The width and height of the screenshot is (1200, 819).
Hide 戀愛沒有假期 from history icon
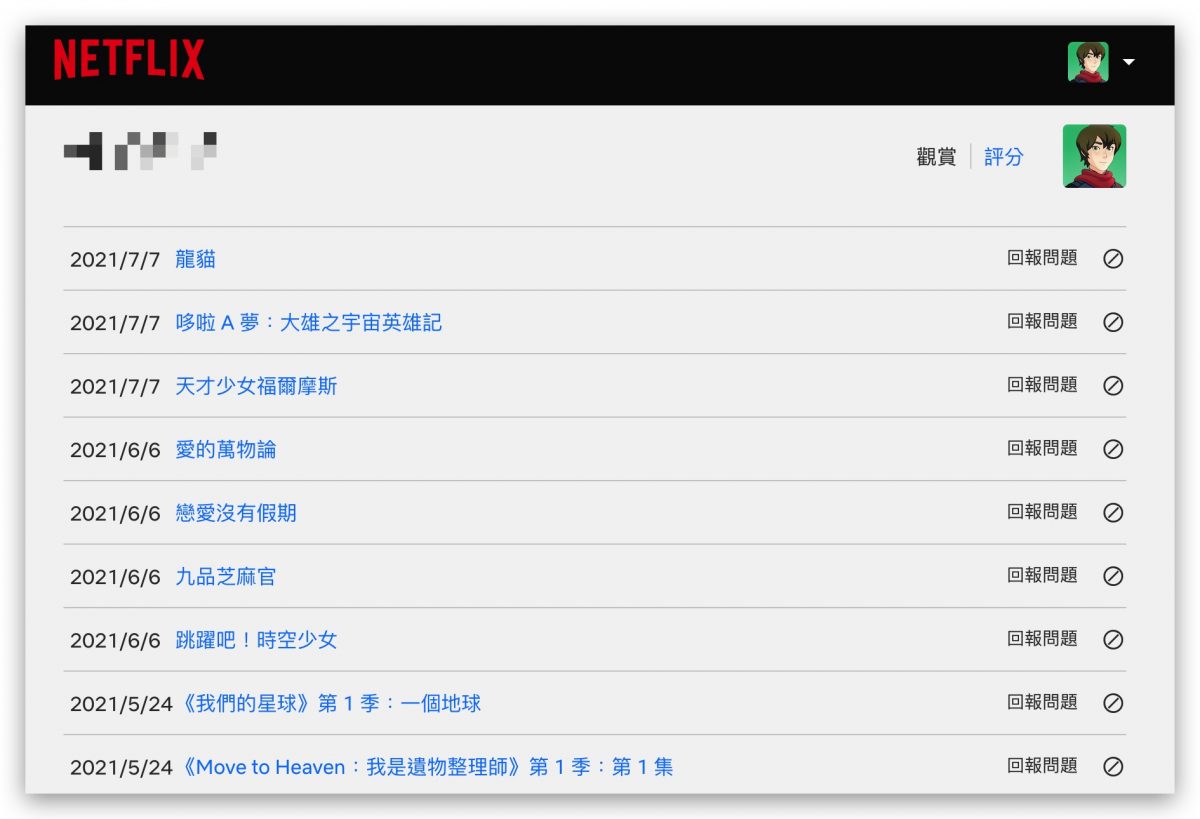pos(1113,513)
